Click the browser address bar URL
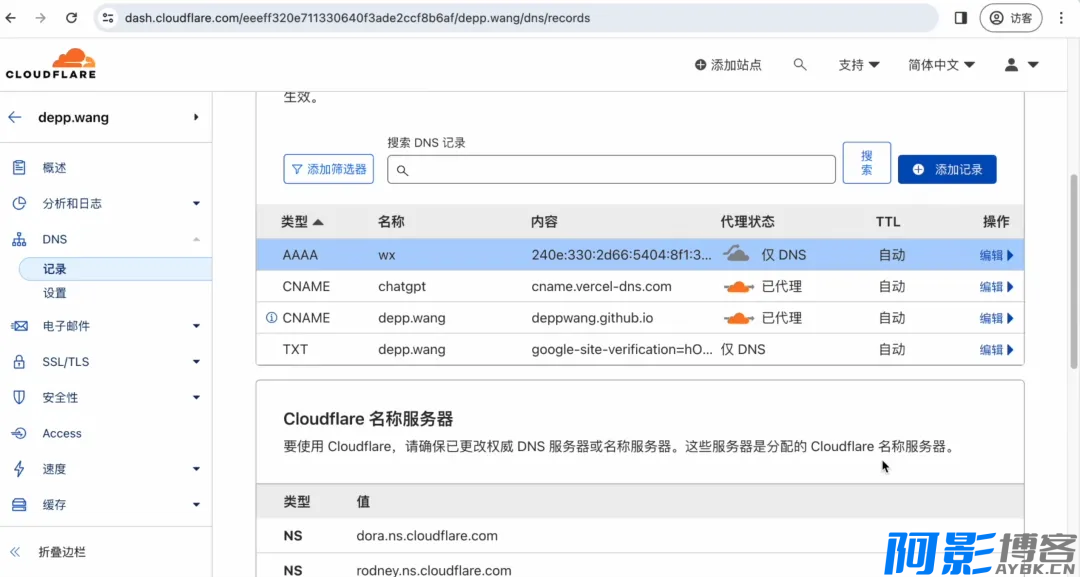 tap(357, 18)
